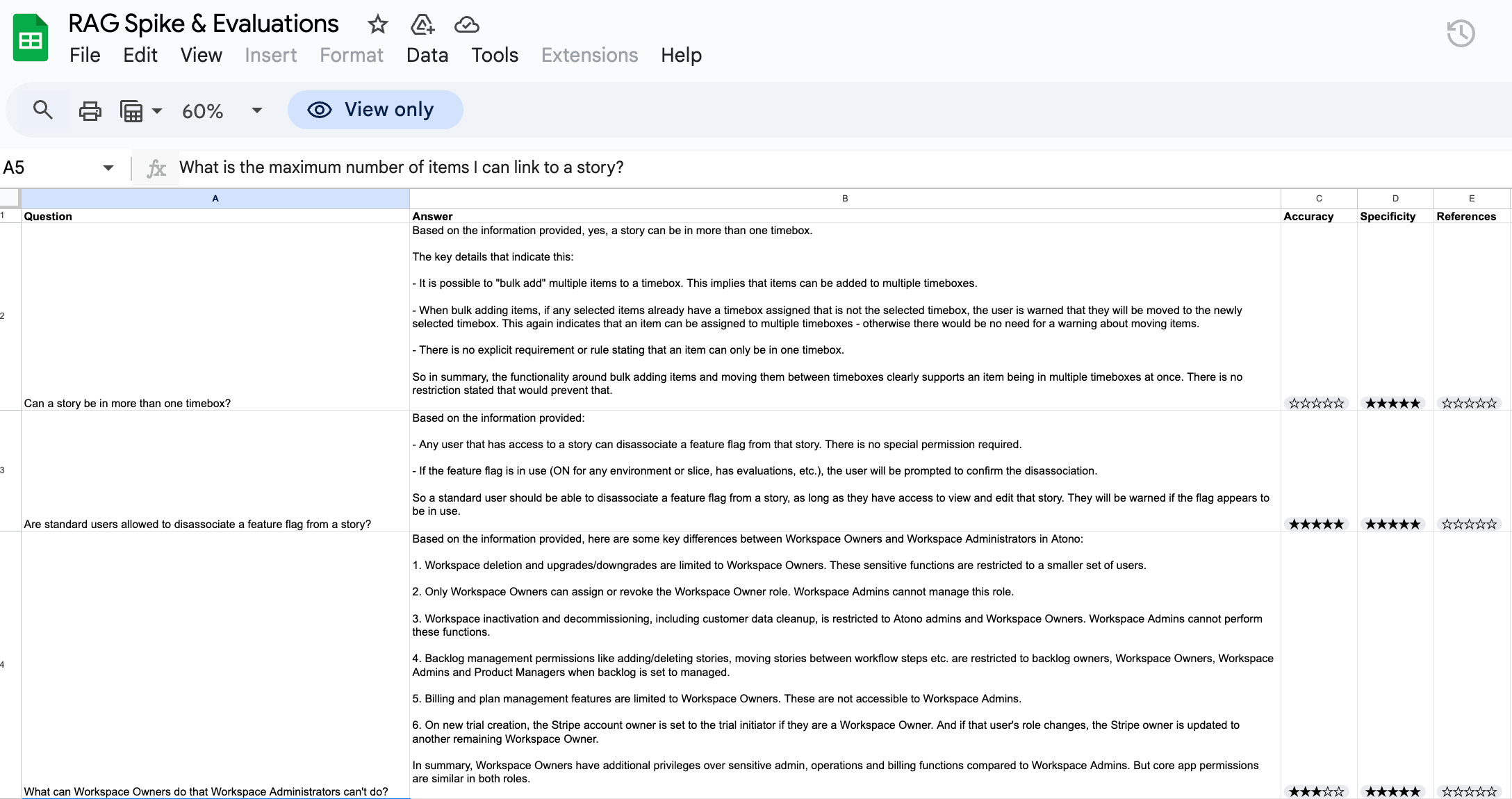Click accuracy star rating in row 2
Screen dimensions: 1512x799
point(1316,404)
